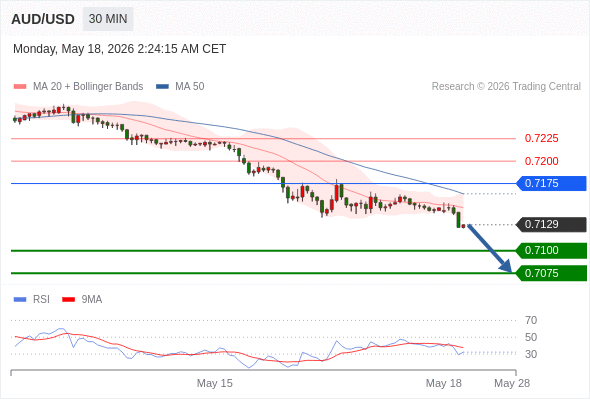
Task: Click the black 0.7129 current price tag
Action: coord(551,225)
